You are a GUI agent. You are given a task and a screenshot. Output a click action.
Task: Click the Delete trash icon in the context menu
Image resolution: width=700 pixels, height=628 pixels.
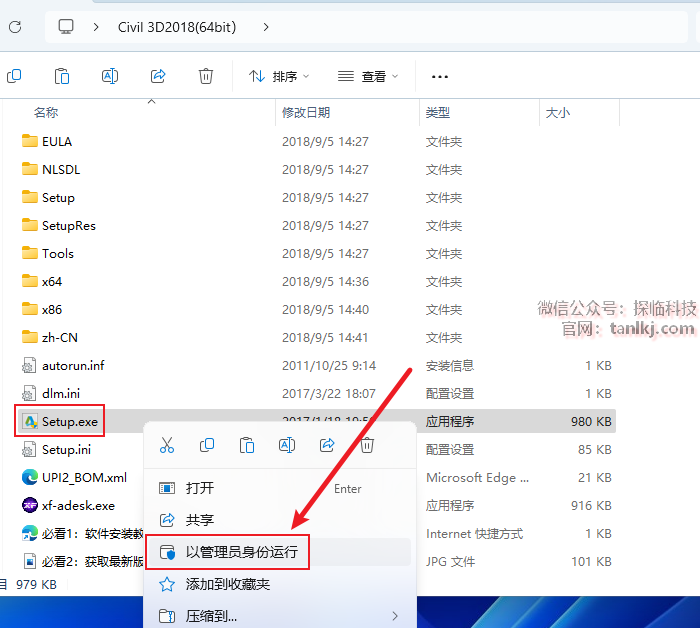pos(367,445)
